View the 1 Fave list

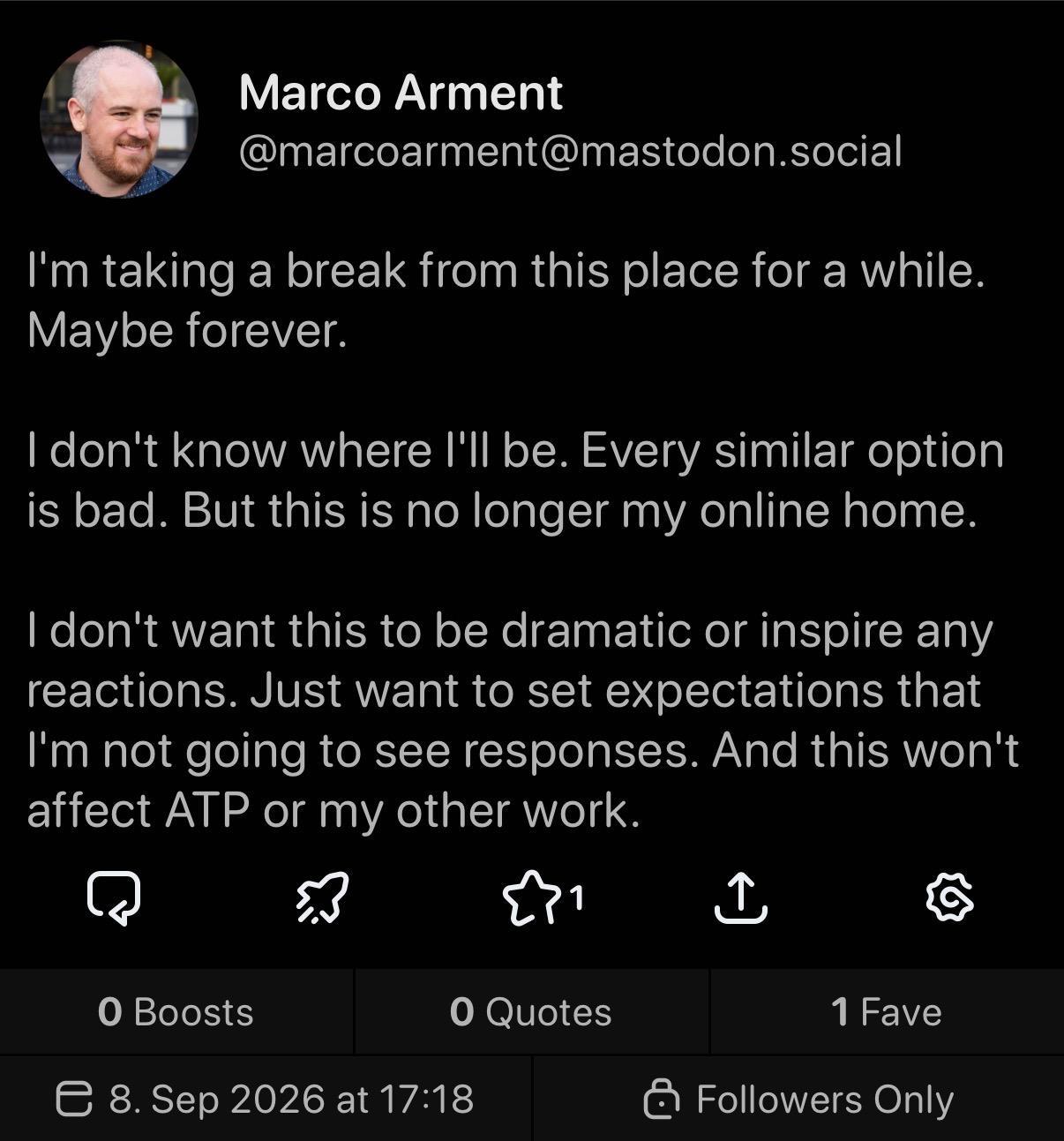[x=887, y=1011]
